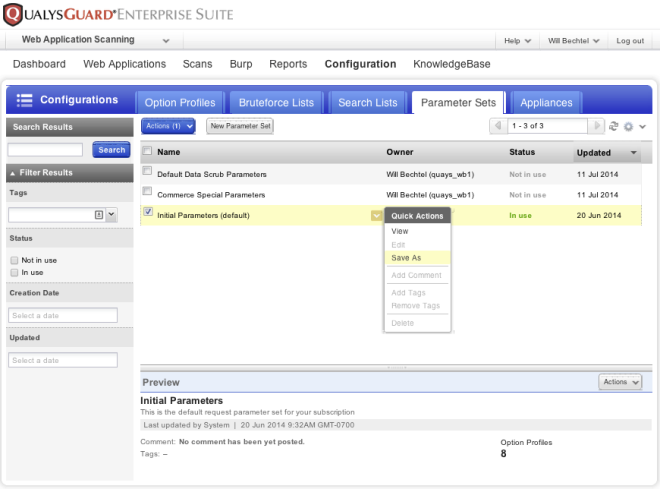Image resolution: width=660 pixels, height=489 pixels.
Task: Grab the preview pane splitter handle
Action: pos(396,367)
